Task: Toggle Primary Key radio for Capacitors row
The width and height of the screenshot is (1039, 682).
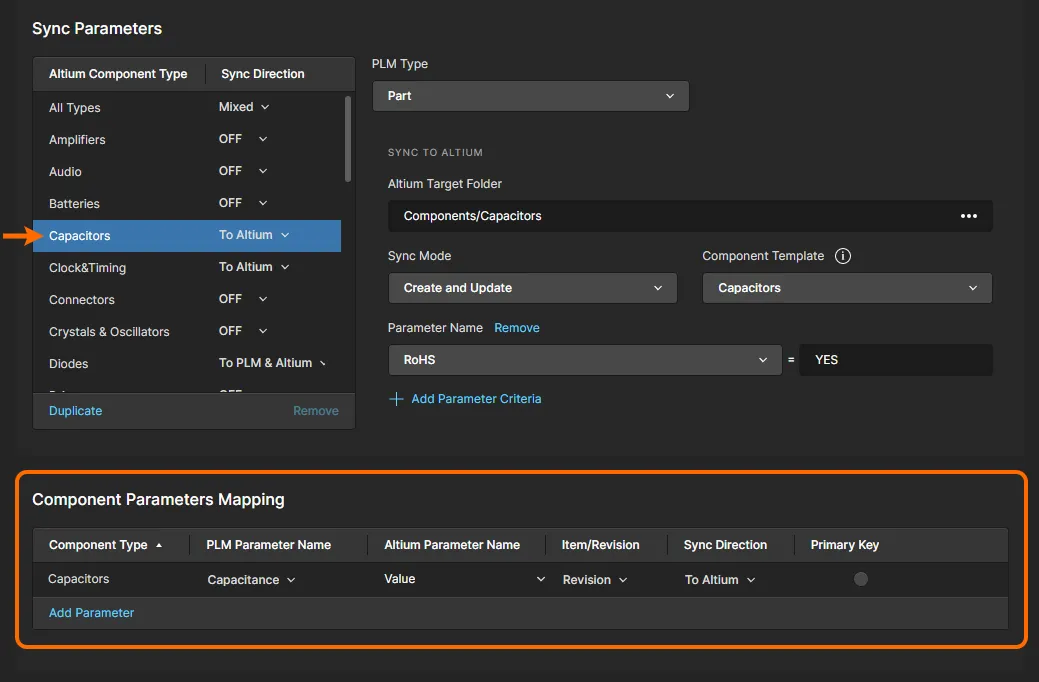Action: pos(860,579)
